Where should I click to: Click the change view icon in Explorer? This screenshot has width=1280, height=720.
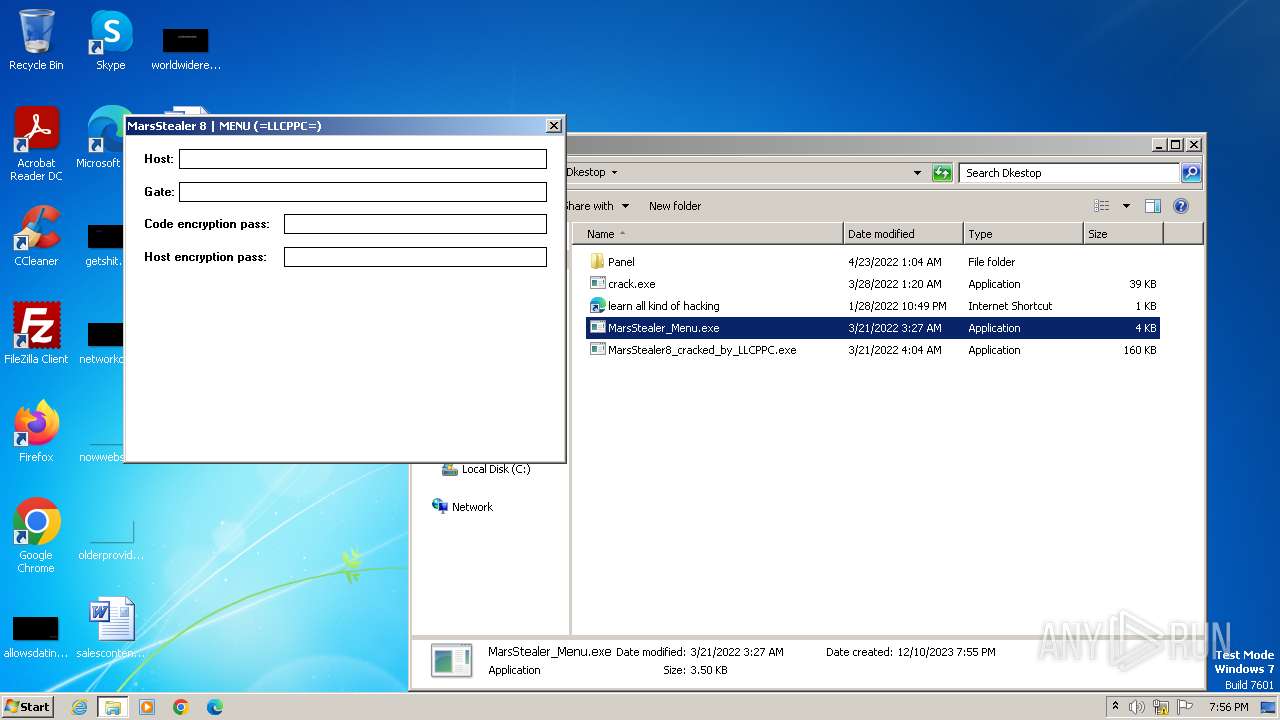click(1101, 206)
